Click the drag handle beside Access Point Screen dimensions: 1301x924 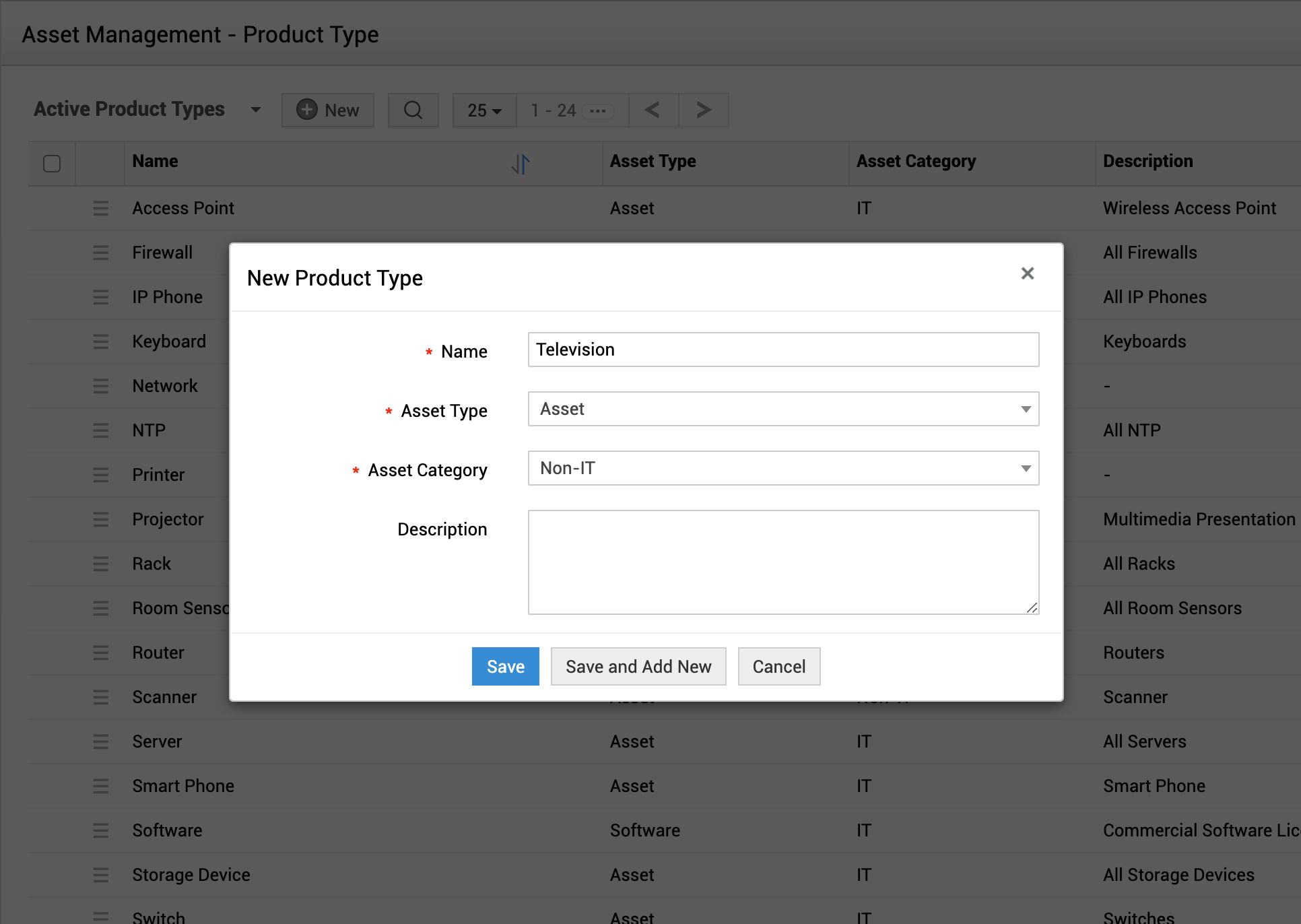(100, 208)
